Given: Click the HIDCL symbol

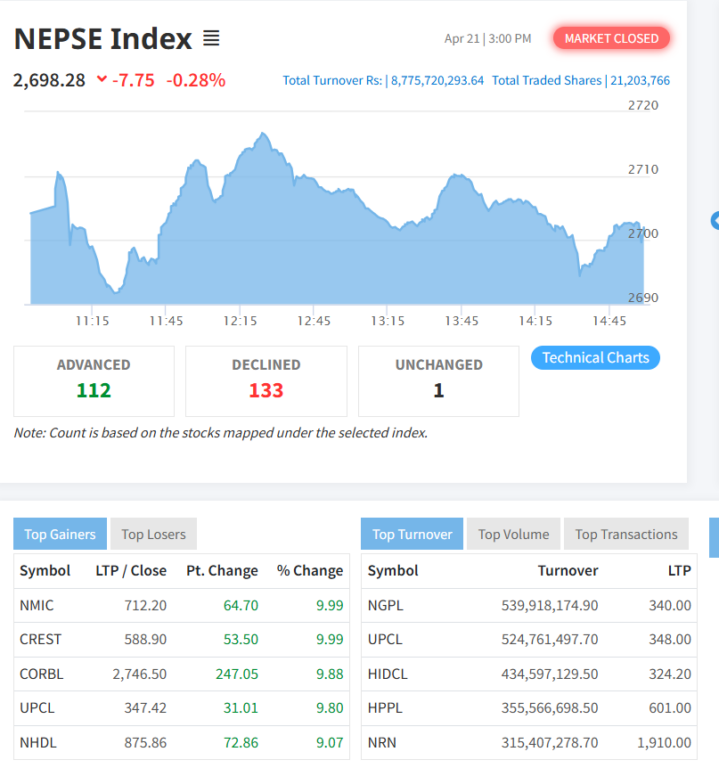Looking at the screenshot, I should click(x=388, y=674).
